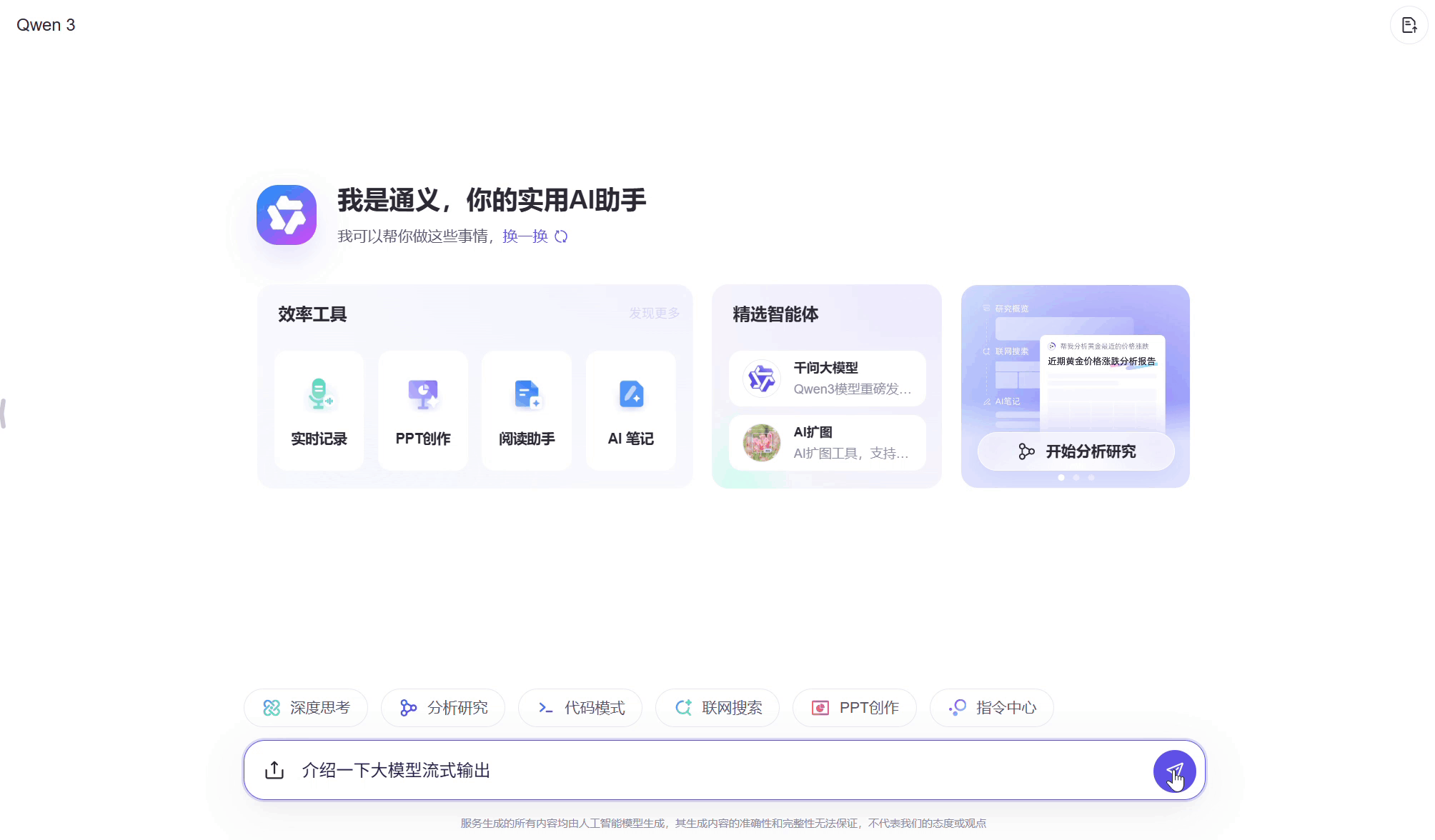
Task: Click the 我是通义，你的实用AI助手 headline
Action: click(x=492, y=200)
